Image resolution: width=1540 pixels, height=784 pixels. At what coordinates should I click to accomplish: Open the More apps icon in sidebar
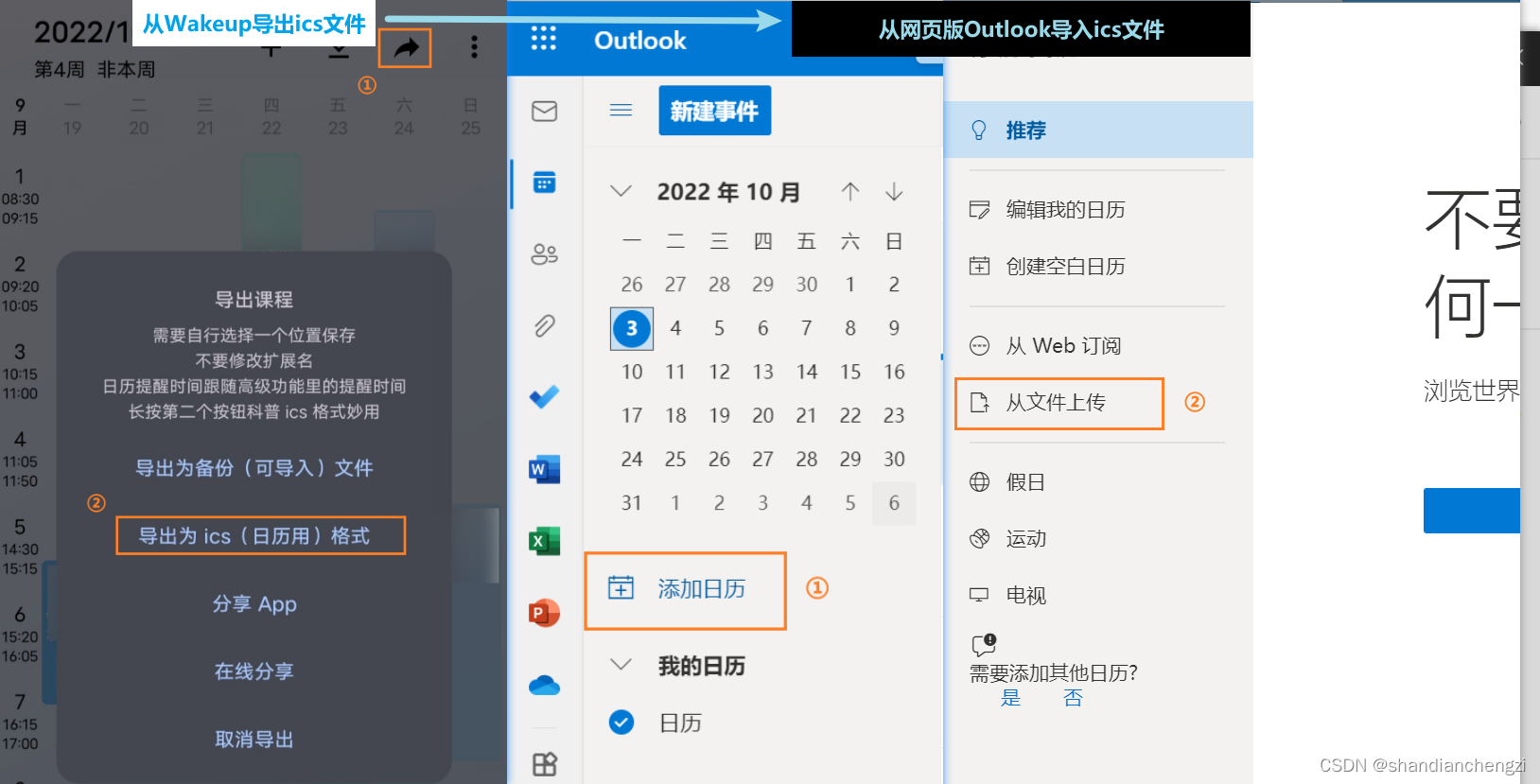(545, 764)
